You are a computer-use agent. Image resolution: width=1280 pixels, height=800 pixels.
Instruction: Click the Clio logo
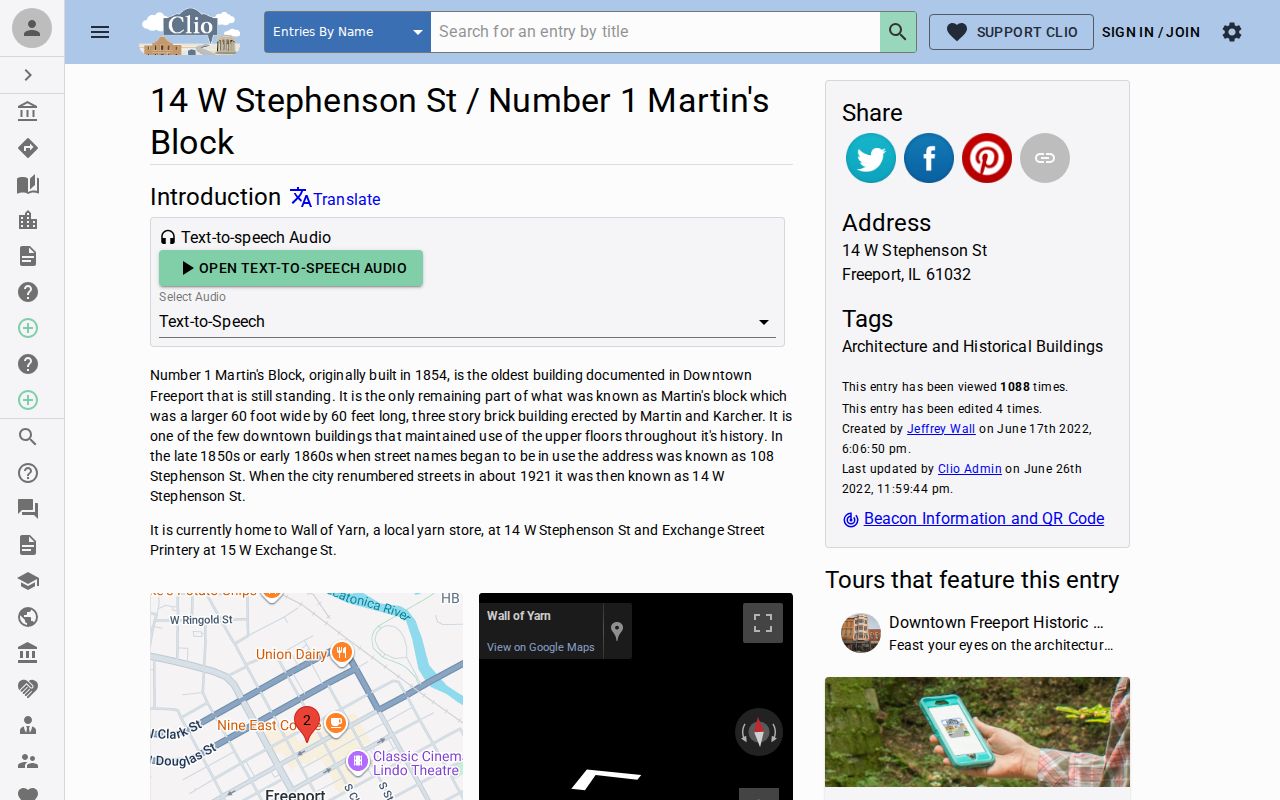pyautogui.click(x=190, y=32)
